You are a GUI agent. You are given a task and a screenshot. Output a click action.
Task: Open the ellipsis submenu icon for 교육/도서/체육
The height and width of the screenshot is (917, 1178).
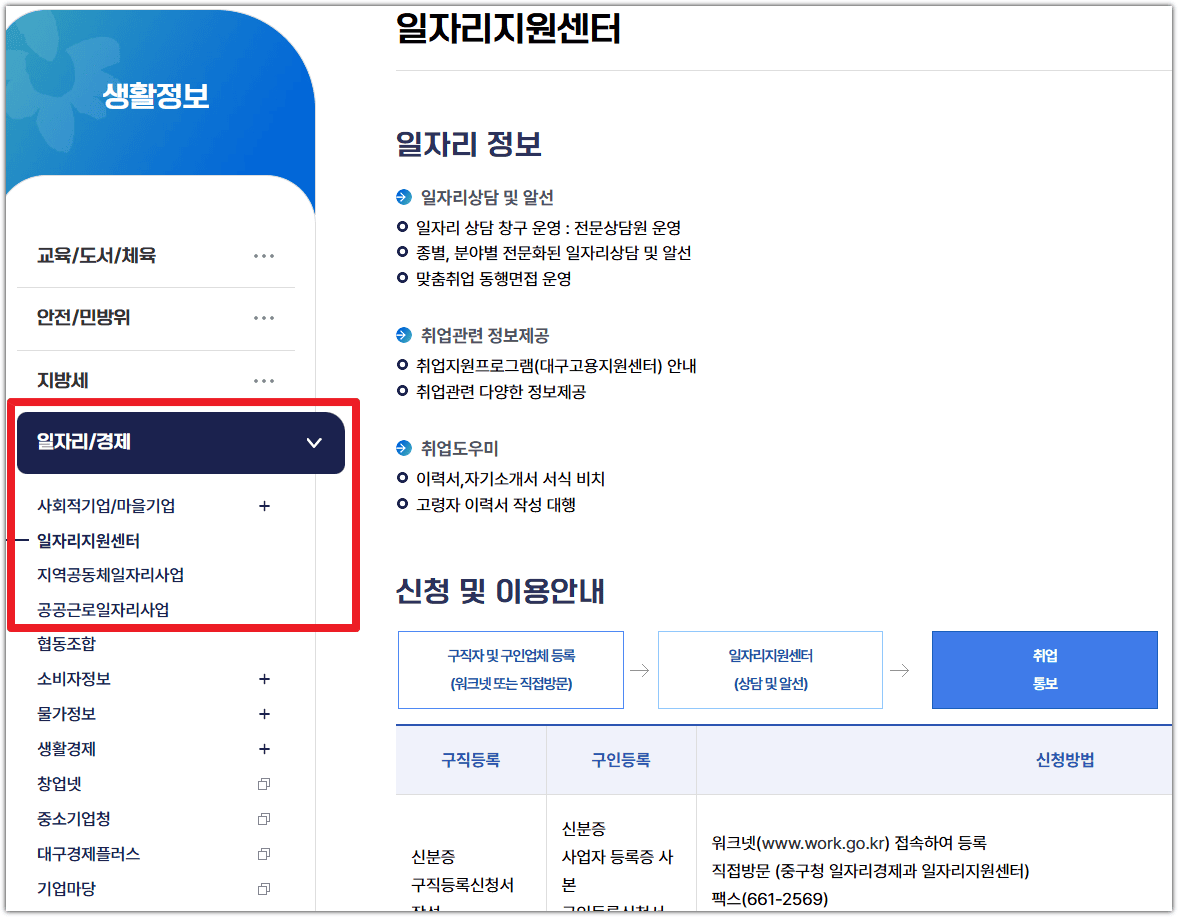263,255
